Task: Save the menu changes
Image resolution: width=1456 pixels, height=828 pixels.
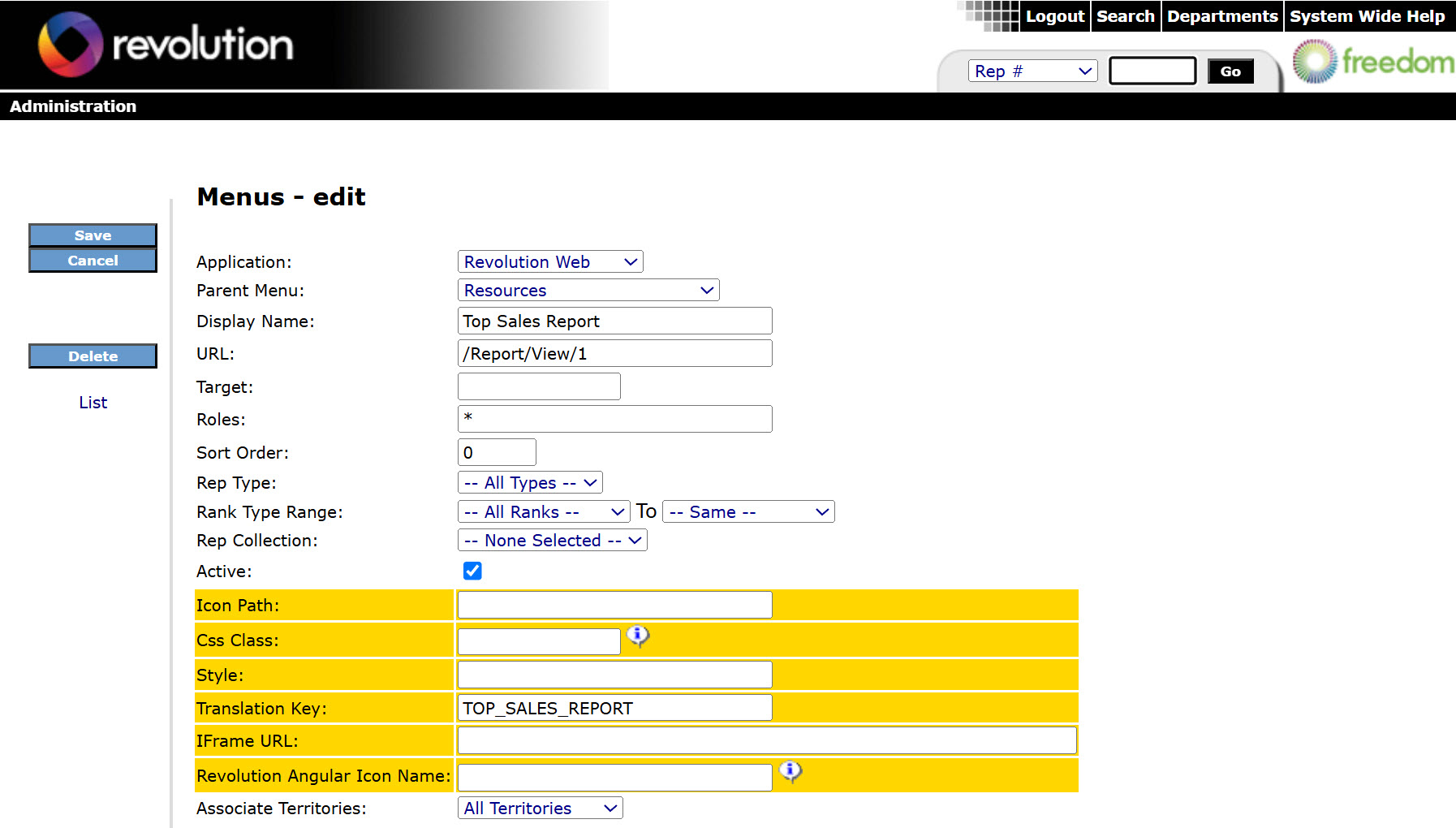Action: [x=92, y=235]
